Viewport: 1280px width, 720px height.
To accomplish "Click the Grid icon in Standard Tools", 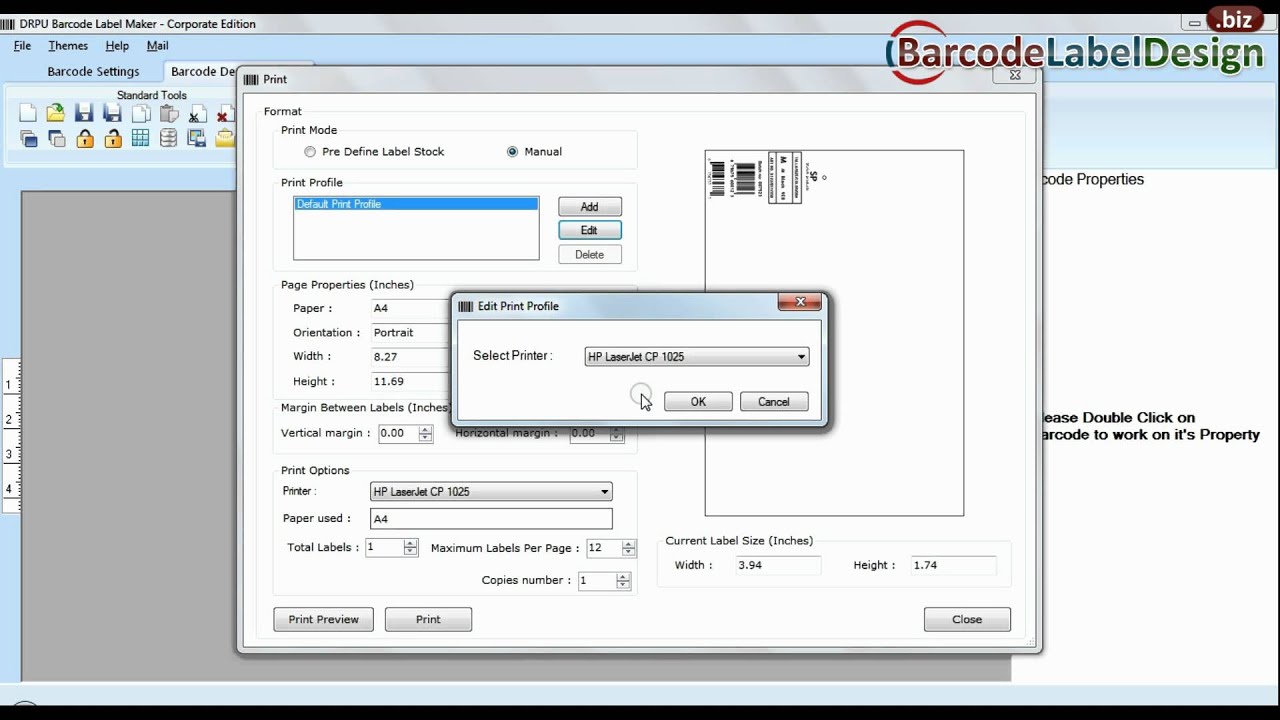I will pos(141,139).
